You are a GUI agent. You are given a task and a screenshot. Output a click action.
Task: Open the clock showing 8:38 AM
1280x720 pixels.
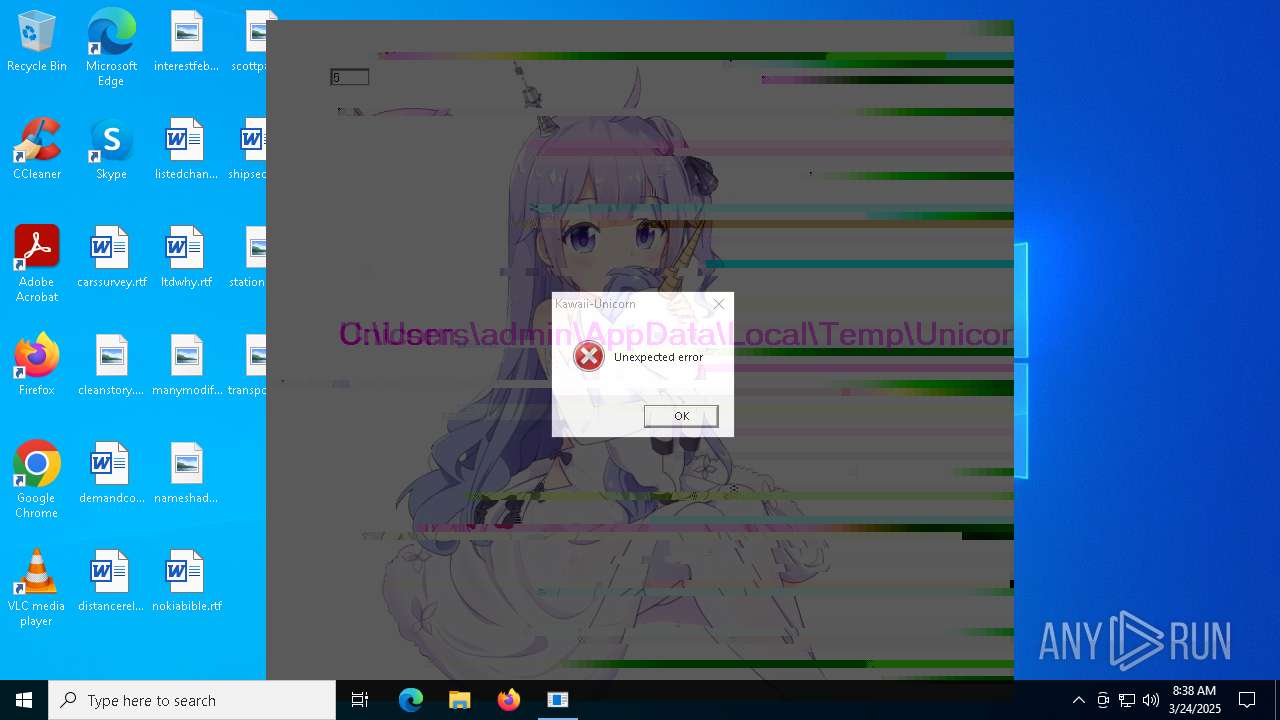(1194, 700)
